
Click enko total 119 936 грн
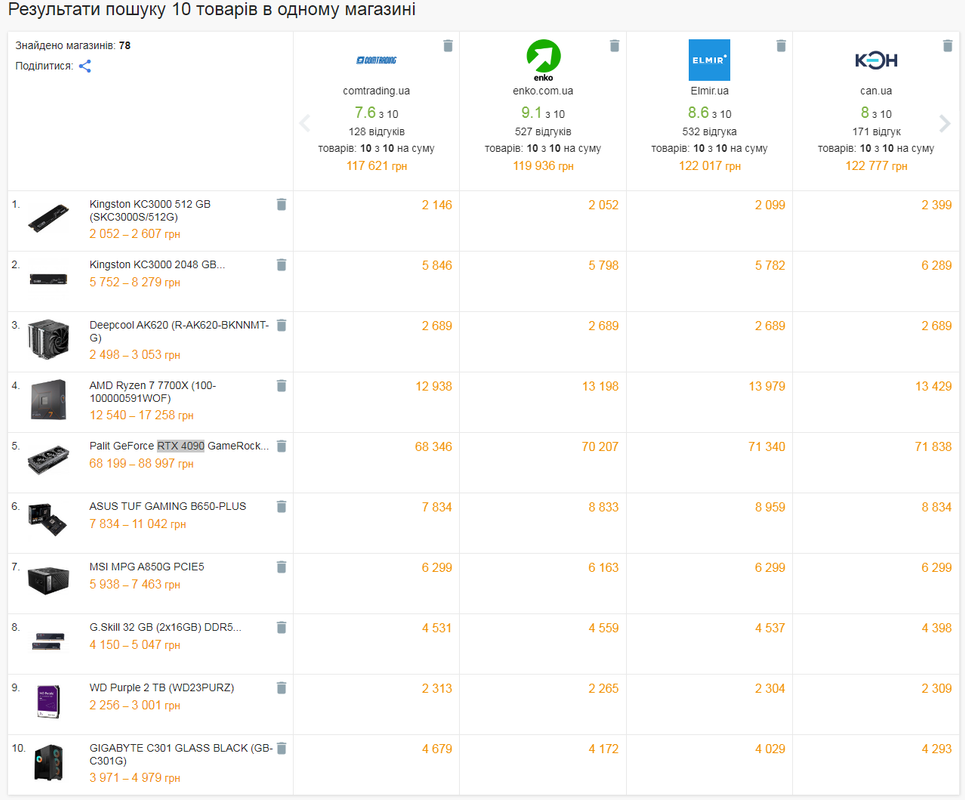543,166
